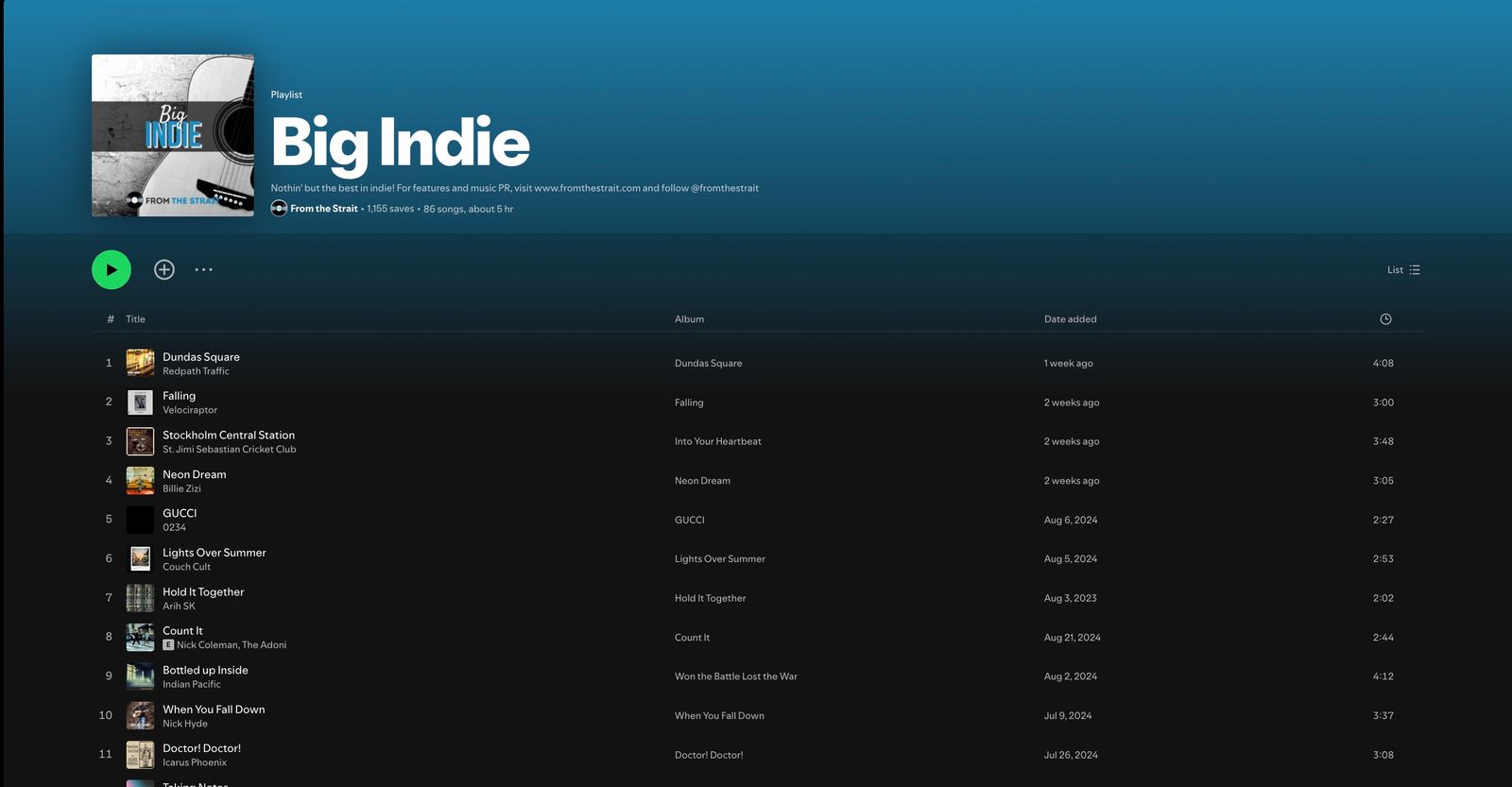The height and width of the screenshot is (787, 1512).
Task: Open the three-dot more options menu
Action: pos(203,270)
